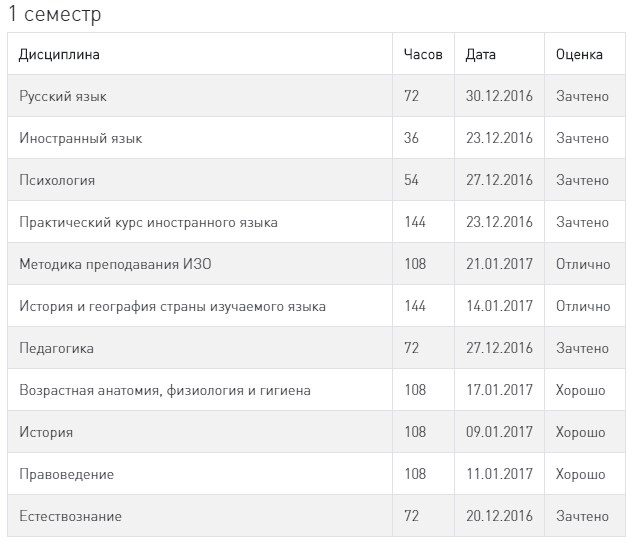Click the Дисциплина column header
This screenshot has height=546, width=637.
pos(60,55)
